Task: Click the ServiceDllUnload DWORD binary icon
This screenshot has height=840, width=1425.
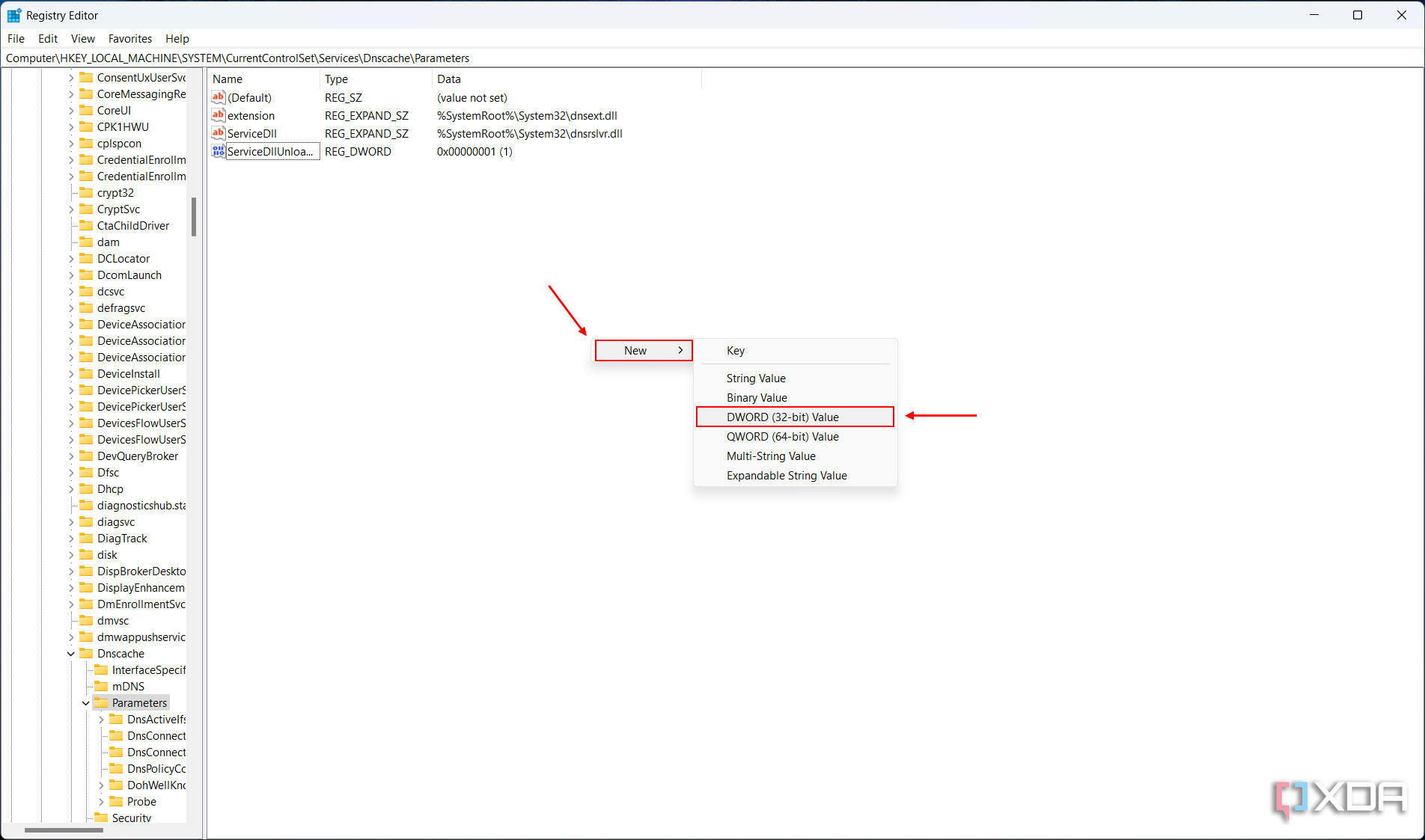Action: tap(219, 151)
